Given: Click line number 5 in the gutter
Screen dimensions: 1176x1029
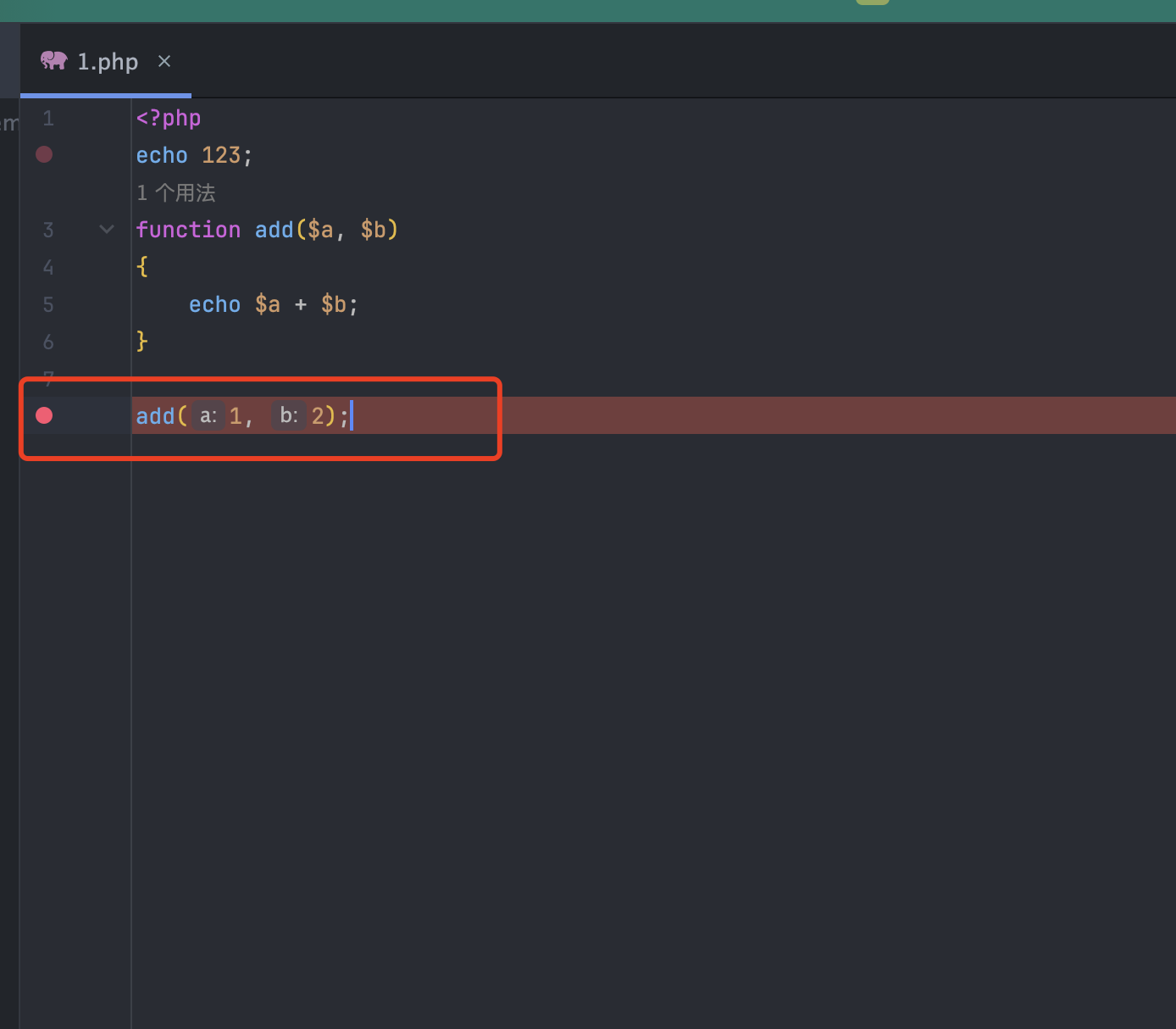Looking at the screenshot, I should click(48, 305).
